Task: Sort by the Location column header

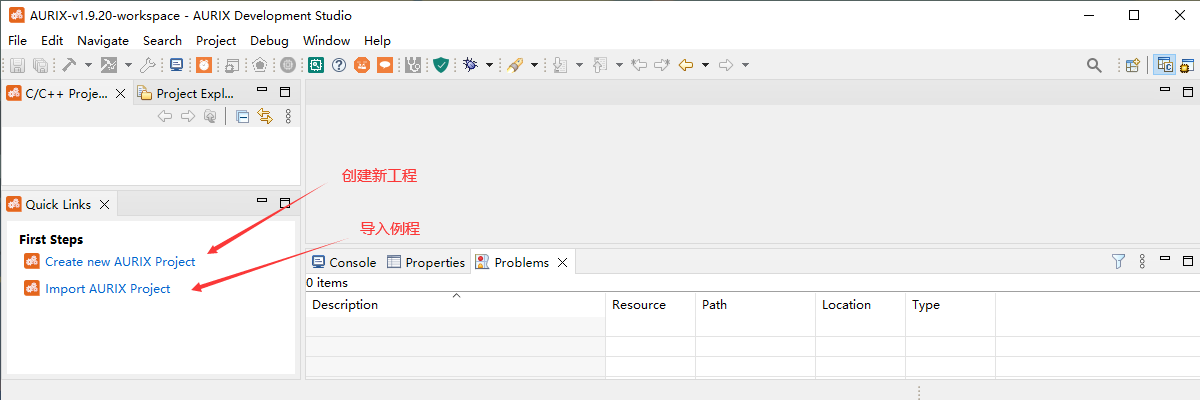Action: click(x=860, y=304)
